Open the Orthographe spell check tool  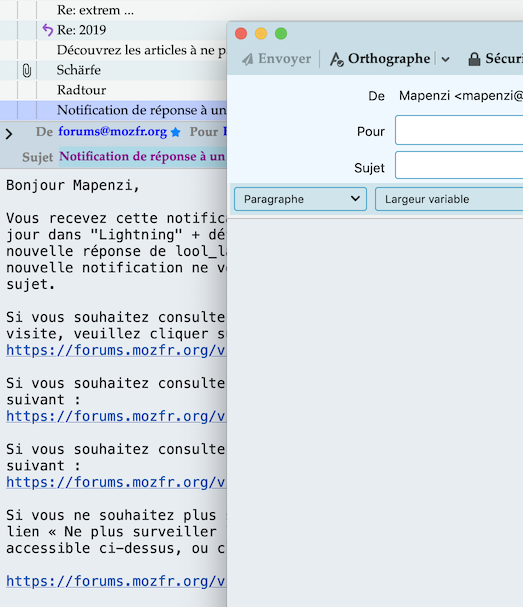click(x=379, y=59)
